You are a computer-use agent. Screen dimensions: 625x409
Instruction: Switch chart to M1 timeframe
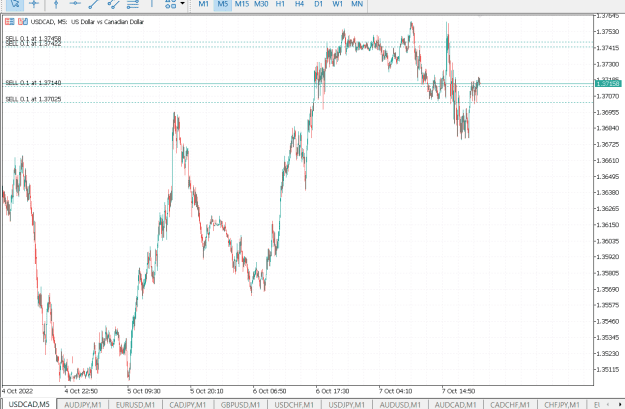pos(203,4)
